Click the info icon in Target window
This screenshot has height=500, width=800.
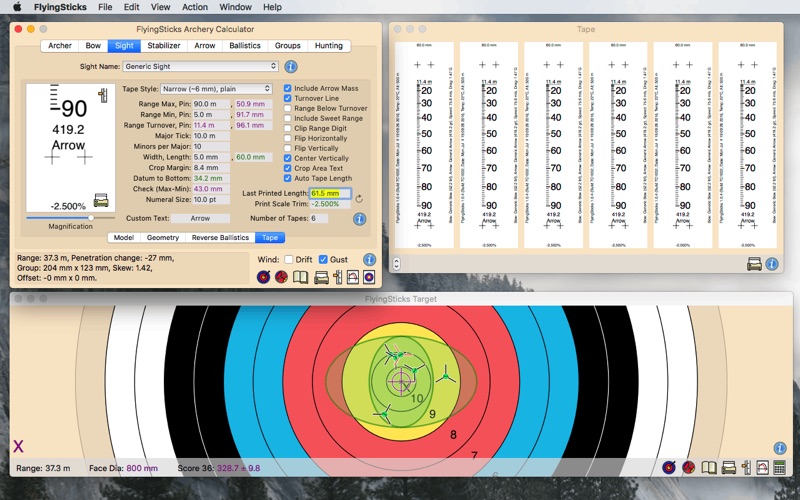click(x=780, y=448)
